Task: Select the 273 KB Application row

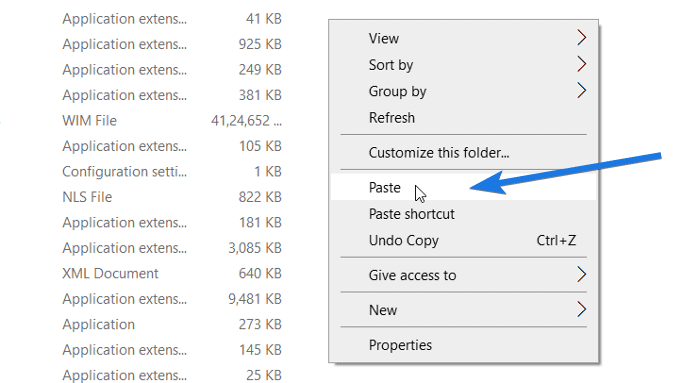Action: [x=172, y=324]
